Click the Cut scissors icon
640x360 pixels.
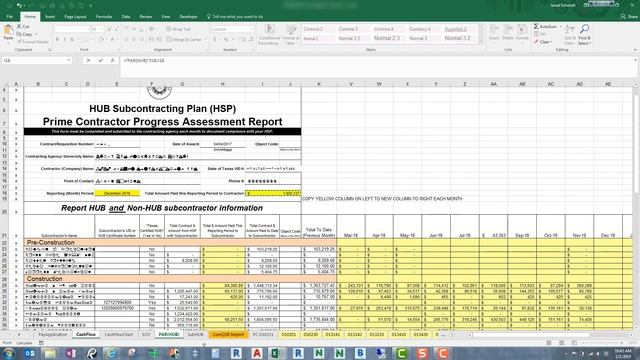point(19,27)
